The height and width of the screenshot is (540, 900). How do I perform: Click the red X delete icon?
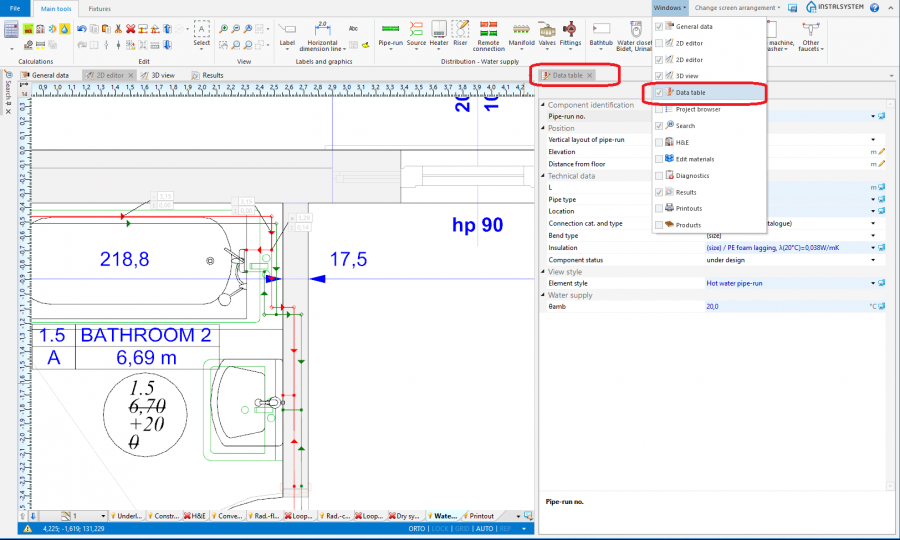tap(131, 29)
